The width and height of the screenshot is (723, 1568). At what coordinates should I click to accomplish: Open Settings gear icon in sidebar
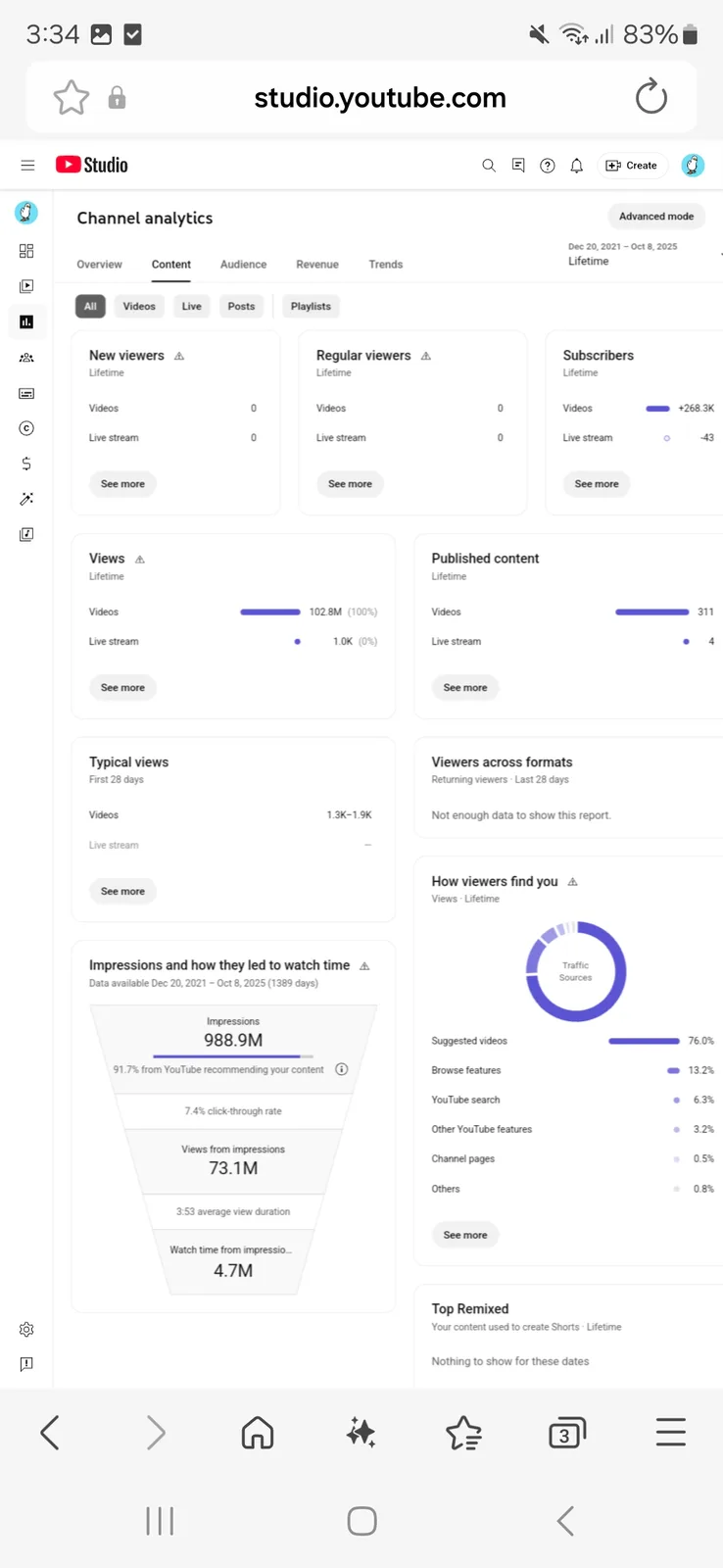pos(26,1330)
